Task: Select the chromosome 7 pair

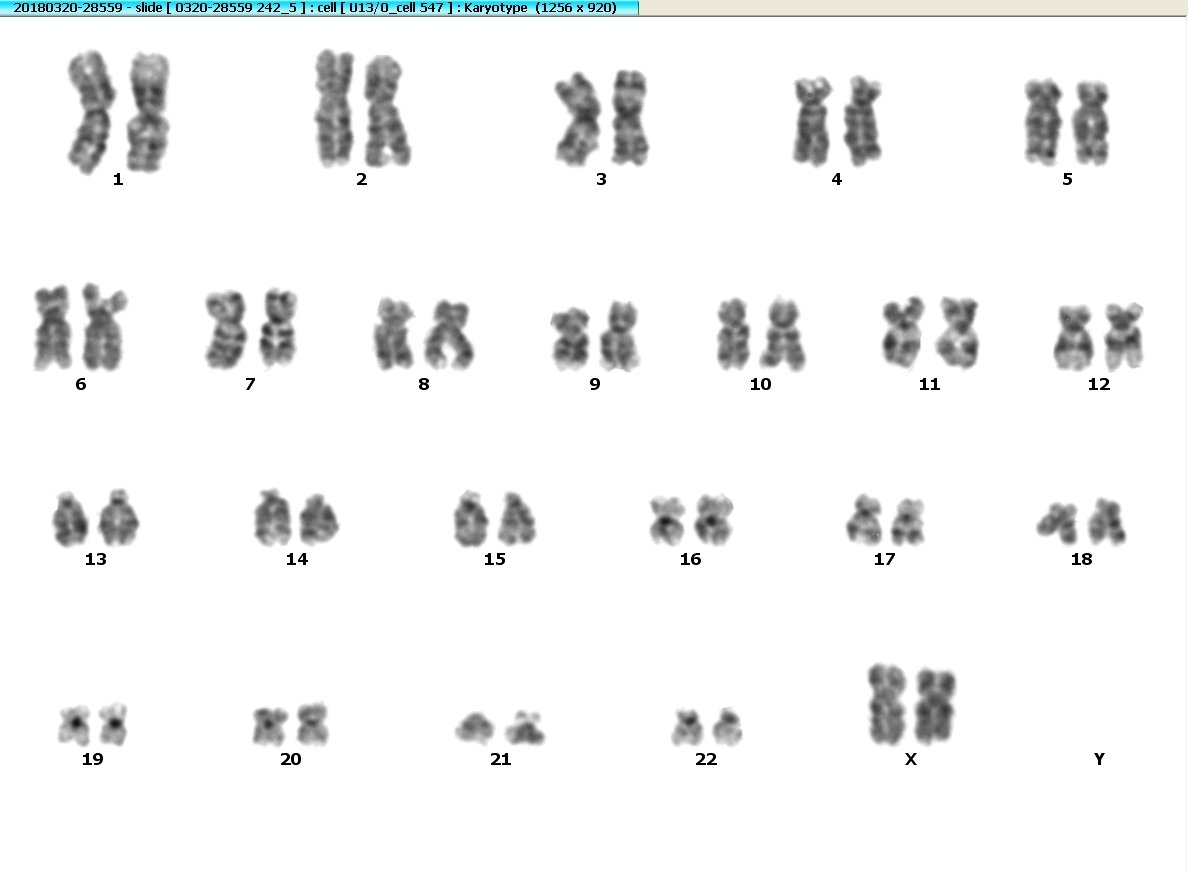Action: (251, 328)
